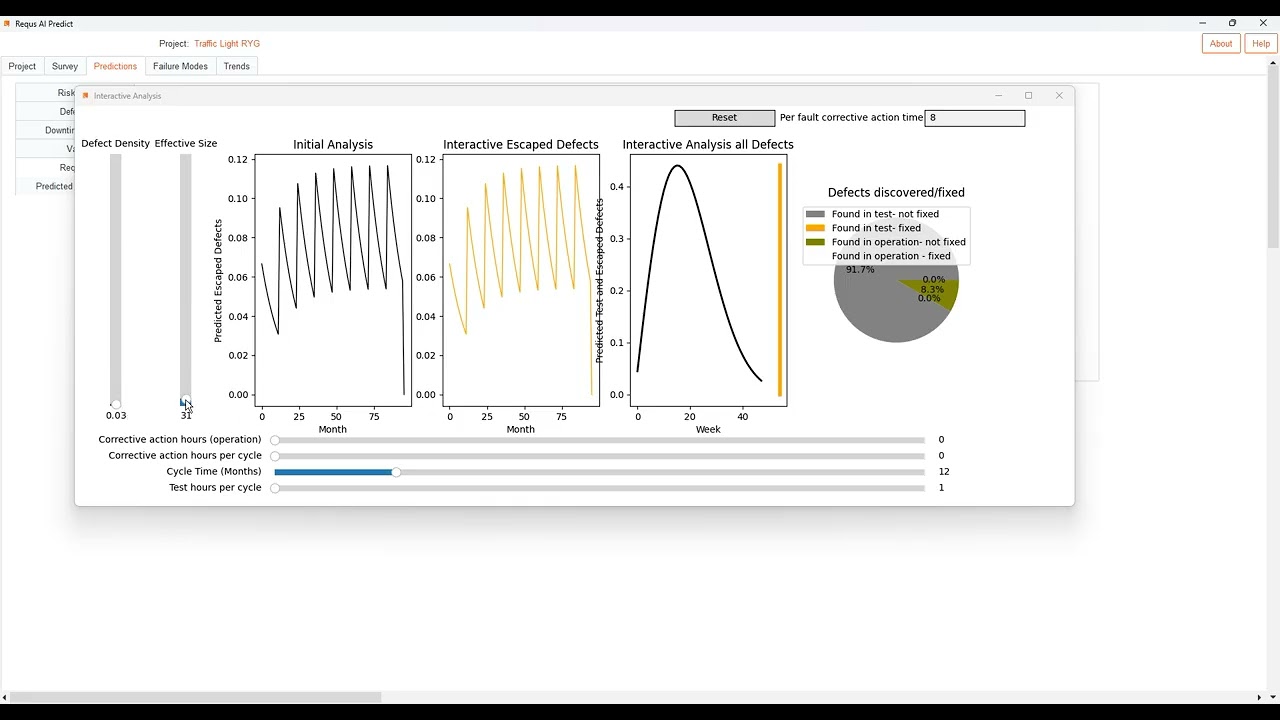The height and width of the screenshot is (720, 1280).
Task: Click 'Found in operation - fixed' legend text
Action: click(x=891, y=256)
